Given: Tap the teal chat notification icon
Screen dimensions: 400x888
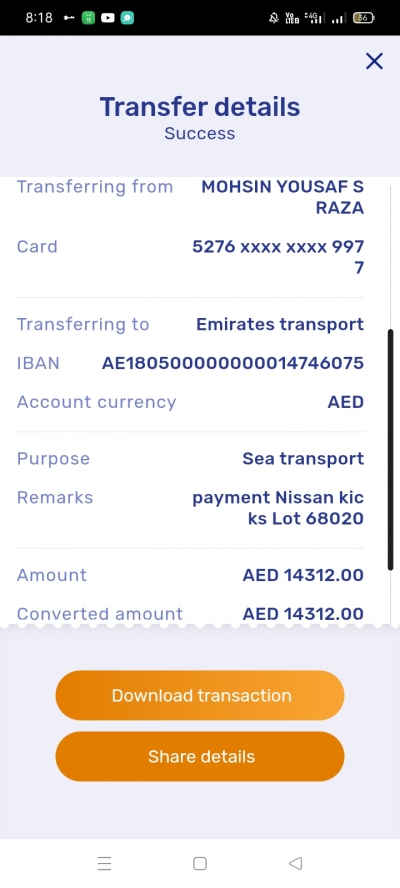Looking at the screenshot, I should point(128,18).
